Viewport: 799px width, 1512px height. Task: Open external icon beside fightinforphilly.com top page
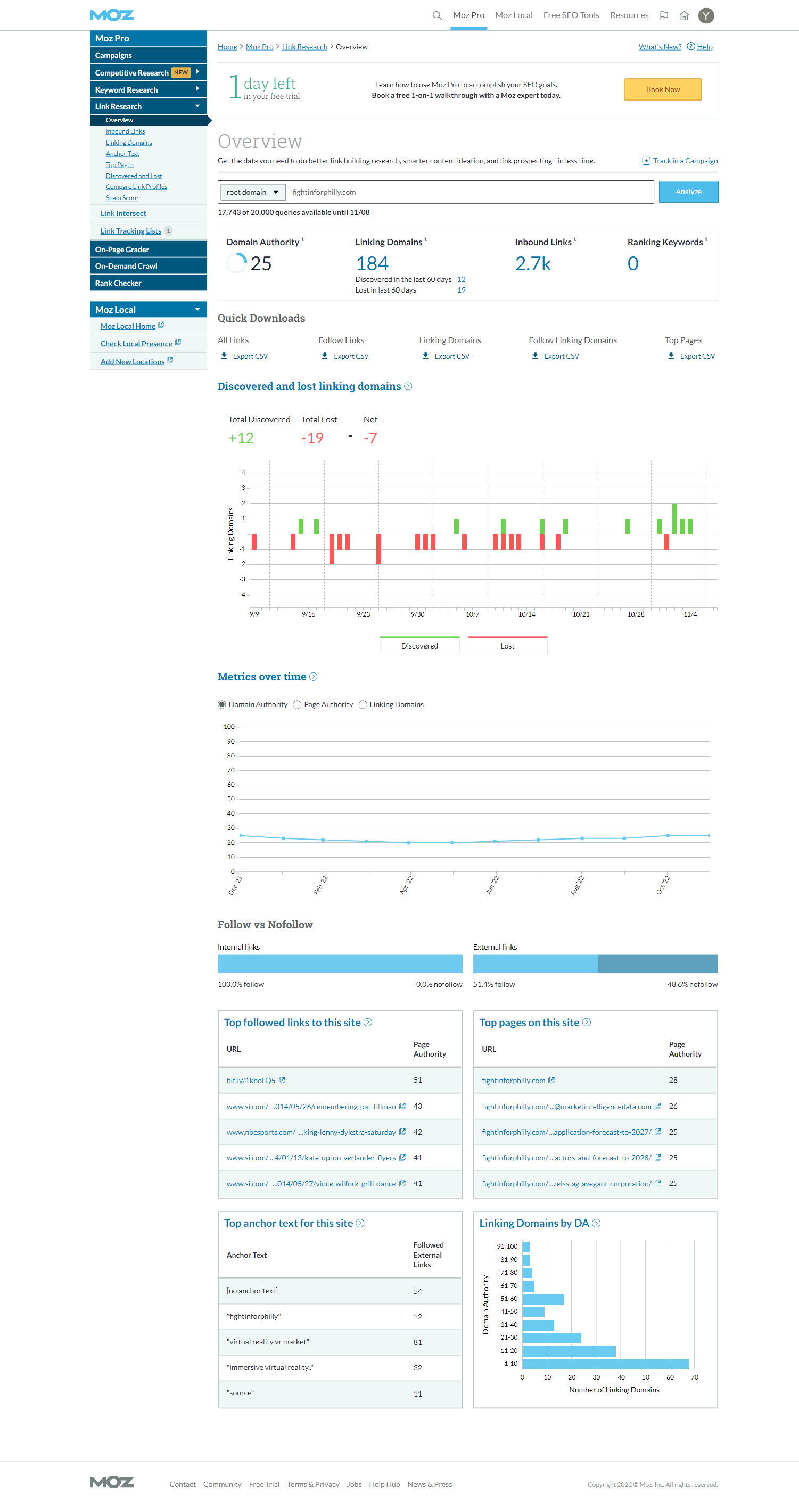click(x=551, y=1080)
